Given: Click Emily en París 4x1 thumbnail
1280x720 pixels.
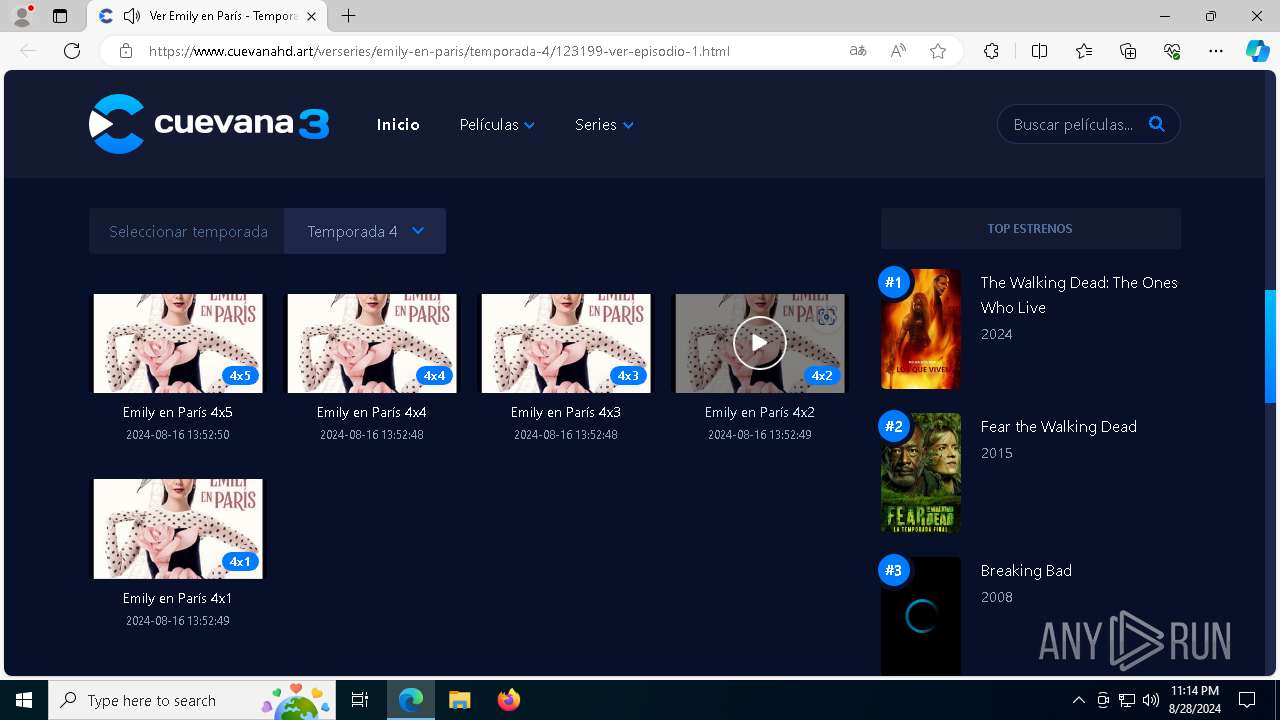Looking at the screenshot, I should coord(178,529).
